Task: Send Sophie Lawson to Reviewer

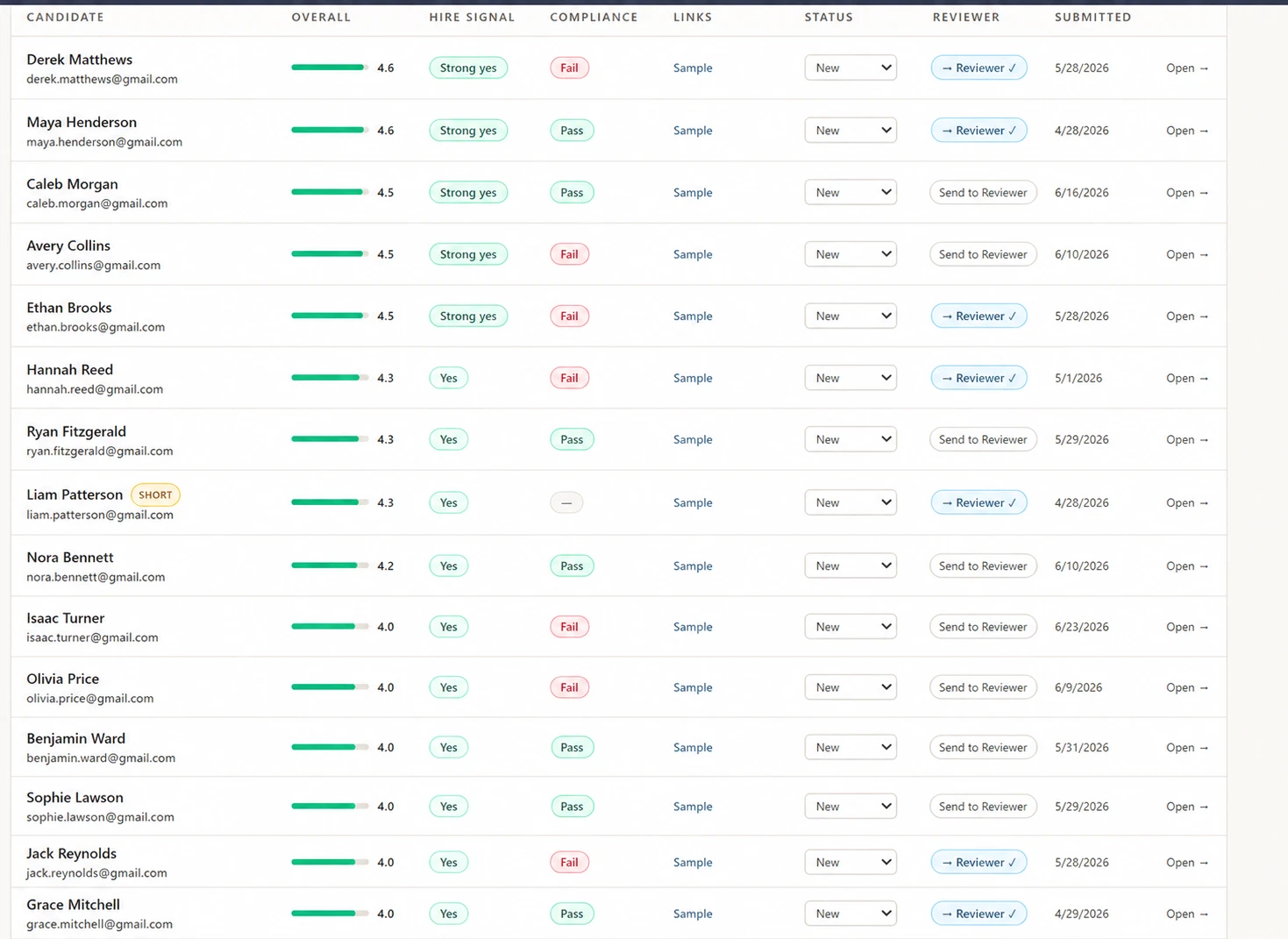Action: point(983,806)
